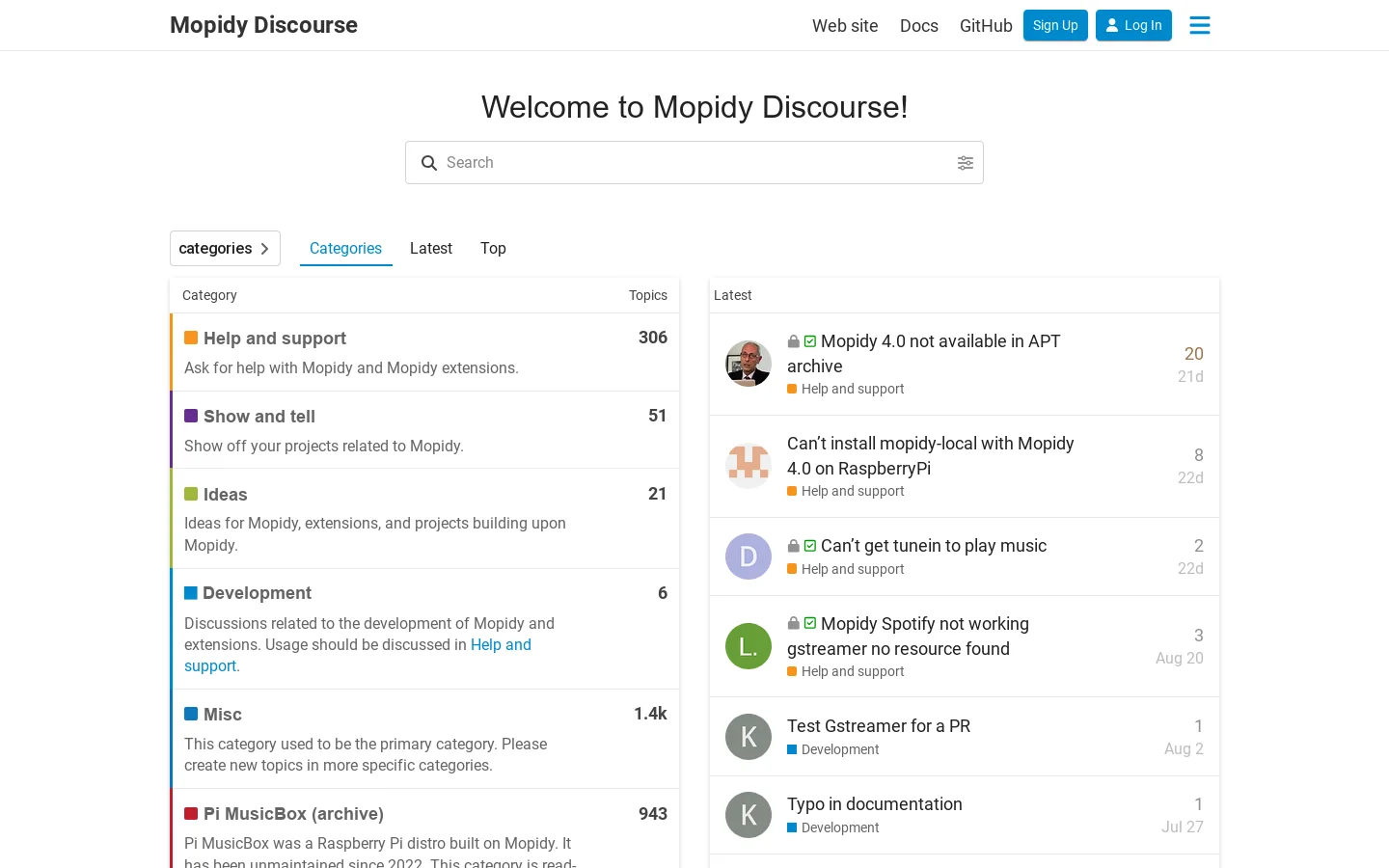
Task: Click the Ideas green category square
Action: point(191,494)
